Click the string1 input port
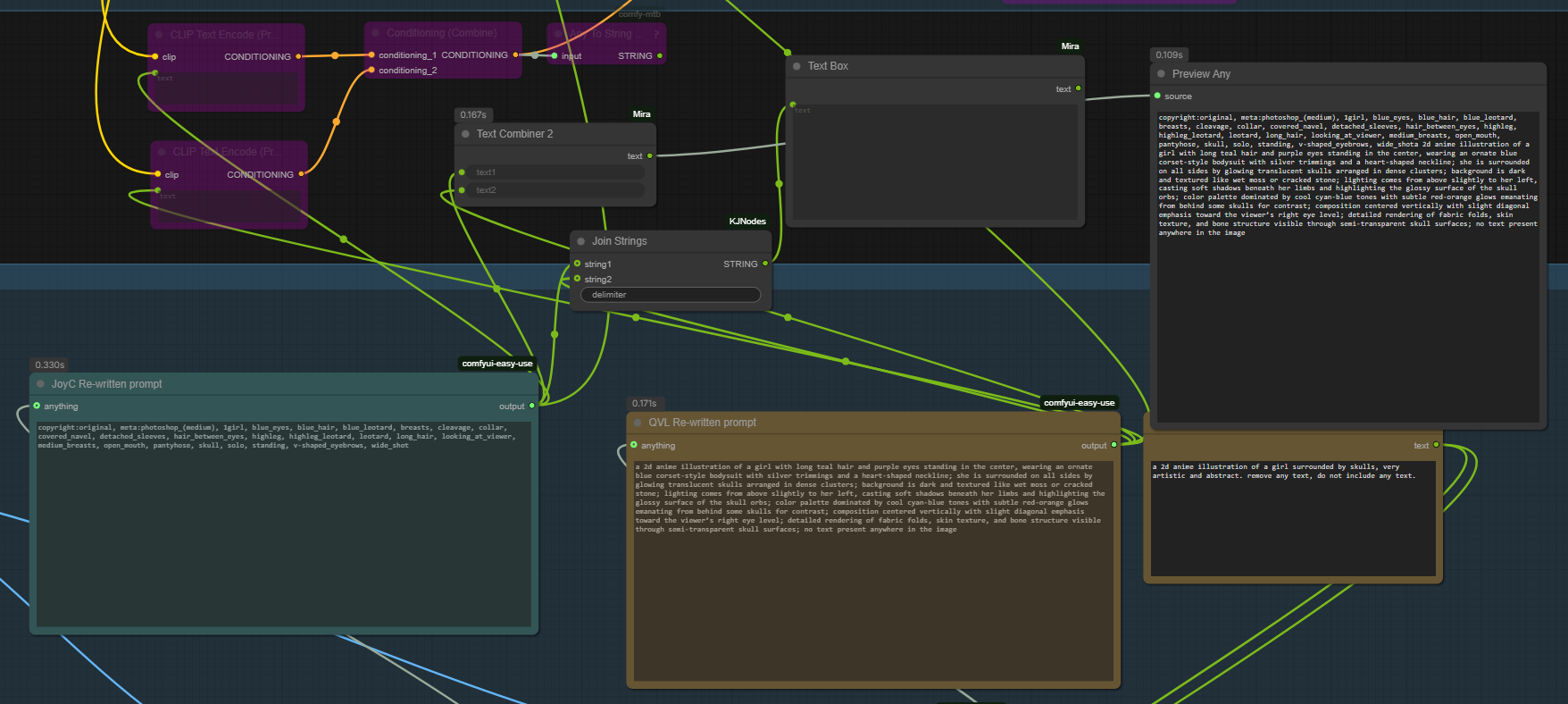 [x=577, y=264]
